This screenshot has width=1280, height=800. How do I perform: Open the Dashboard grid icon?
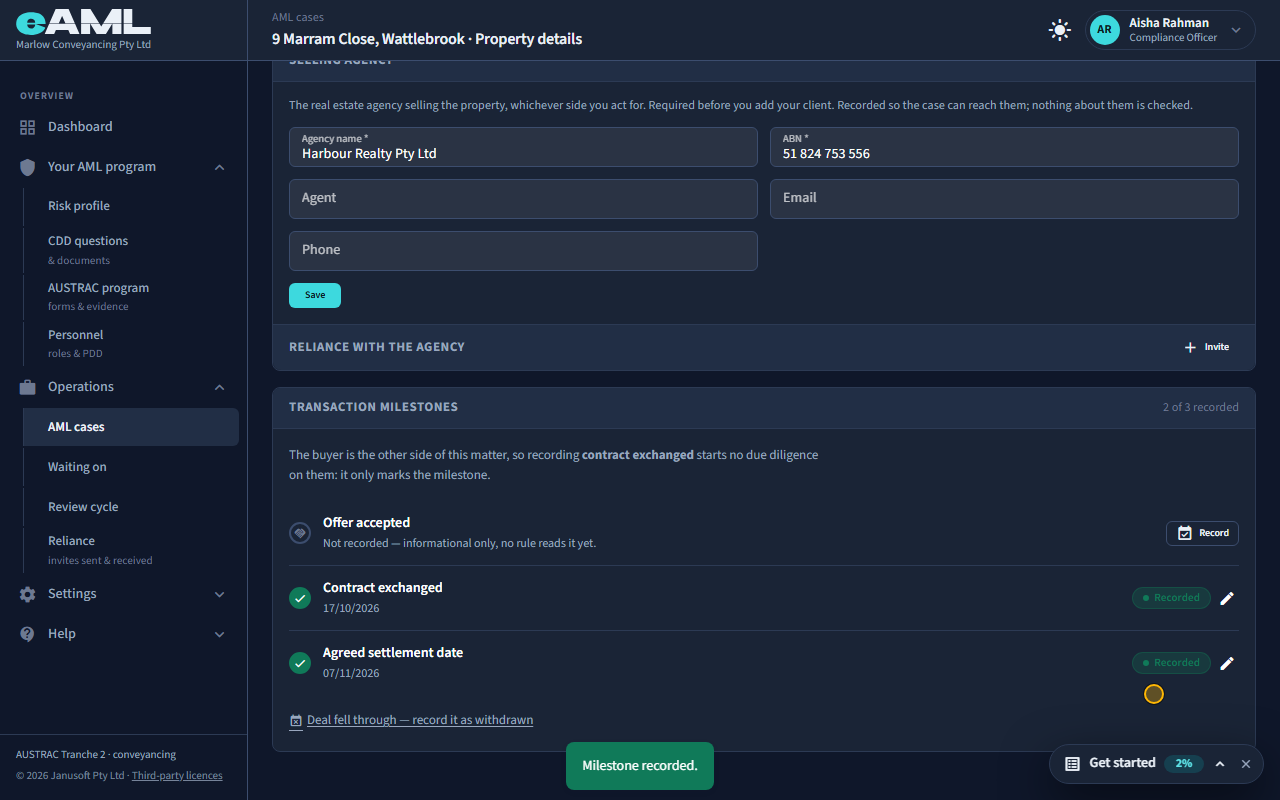28,127
